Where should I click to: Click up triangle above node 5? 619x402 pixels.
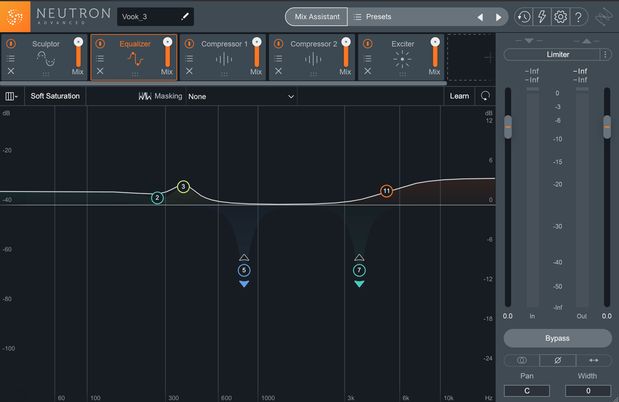tap(244, 258)
